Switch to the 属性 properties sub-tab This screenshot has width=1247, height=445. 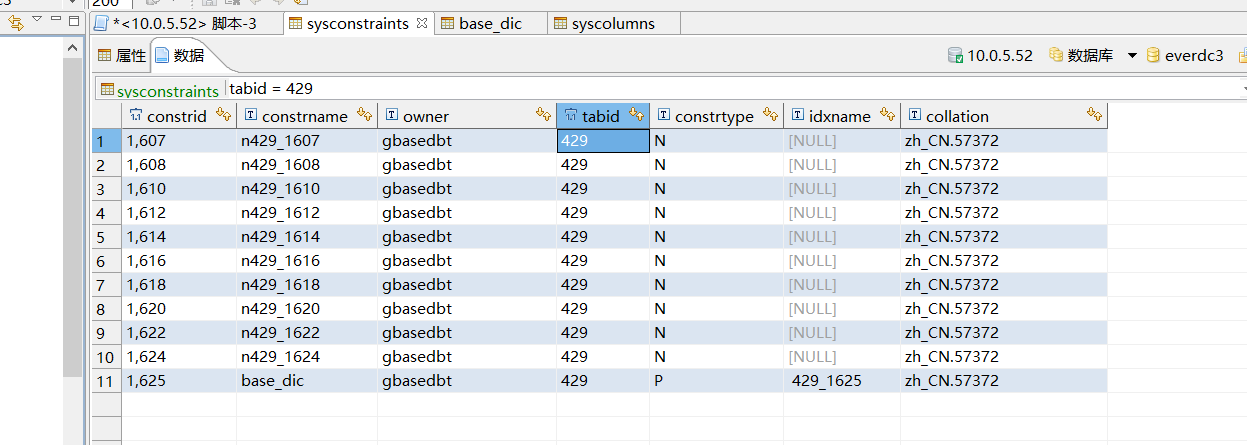122,56
